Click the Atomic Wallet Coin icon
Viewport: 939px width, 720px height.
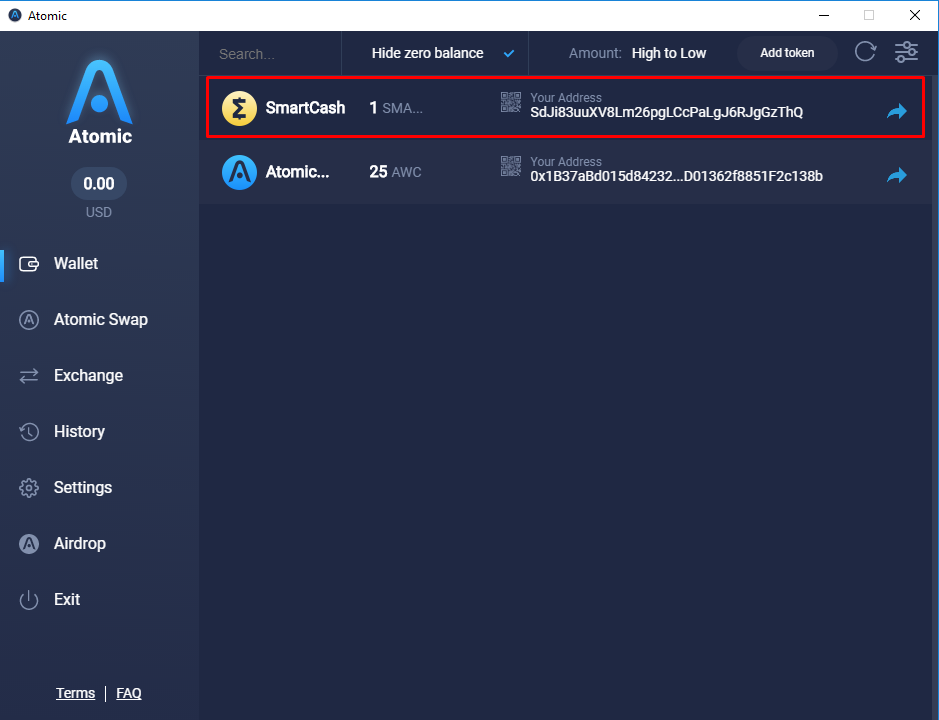[239, 173]
